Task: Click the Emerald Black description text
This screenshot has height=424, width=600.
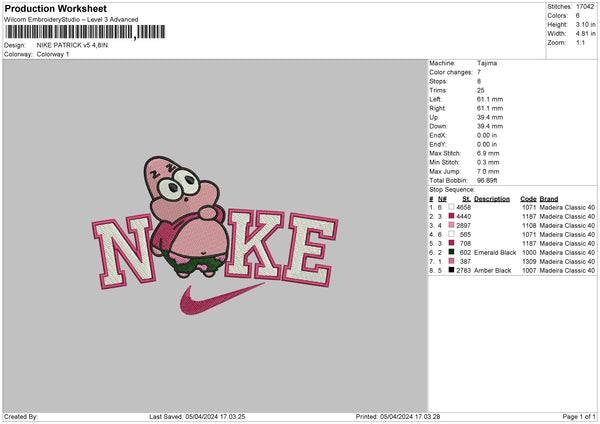Action: pyautogui.click(x=495, y=253)
